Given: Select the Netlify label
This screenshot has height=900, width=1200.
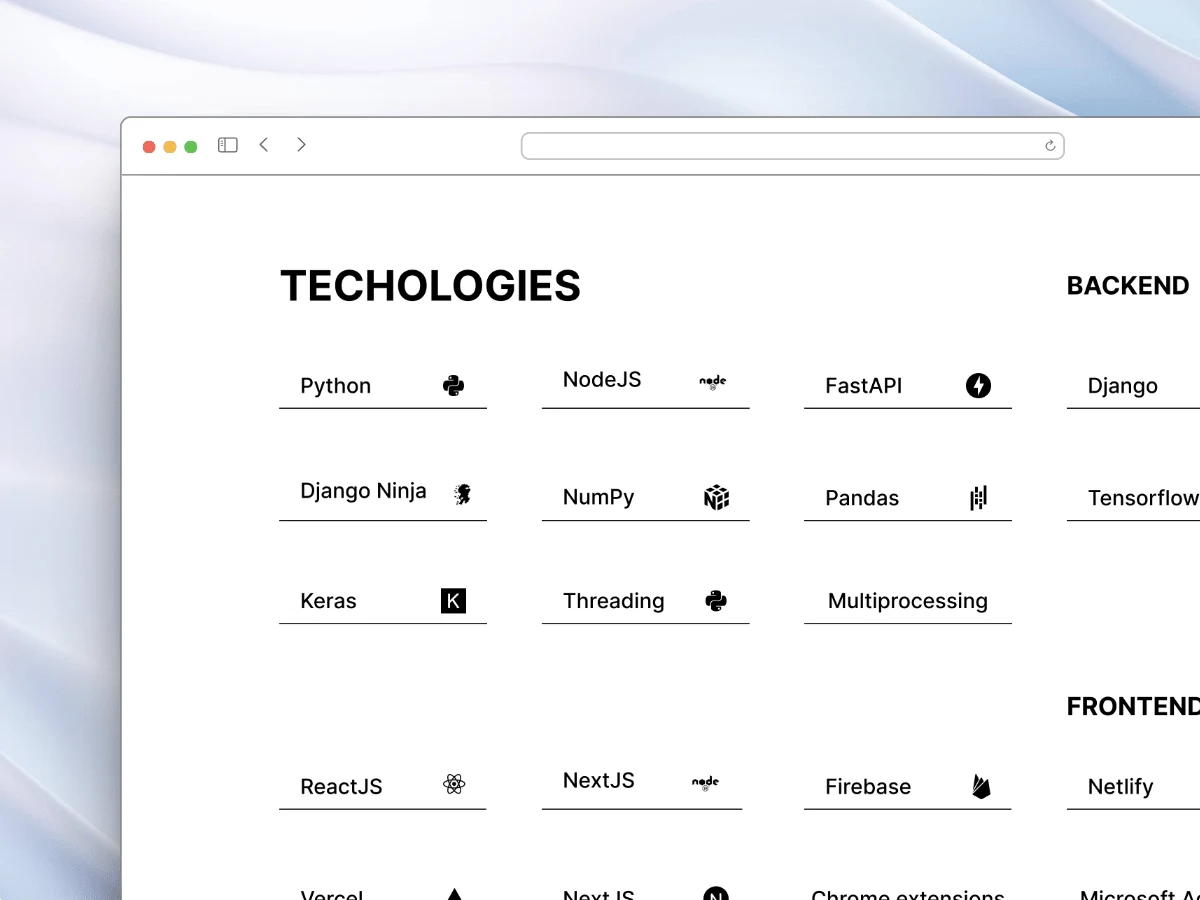Looking at the screenshot, I should [x=1121, y=787].
